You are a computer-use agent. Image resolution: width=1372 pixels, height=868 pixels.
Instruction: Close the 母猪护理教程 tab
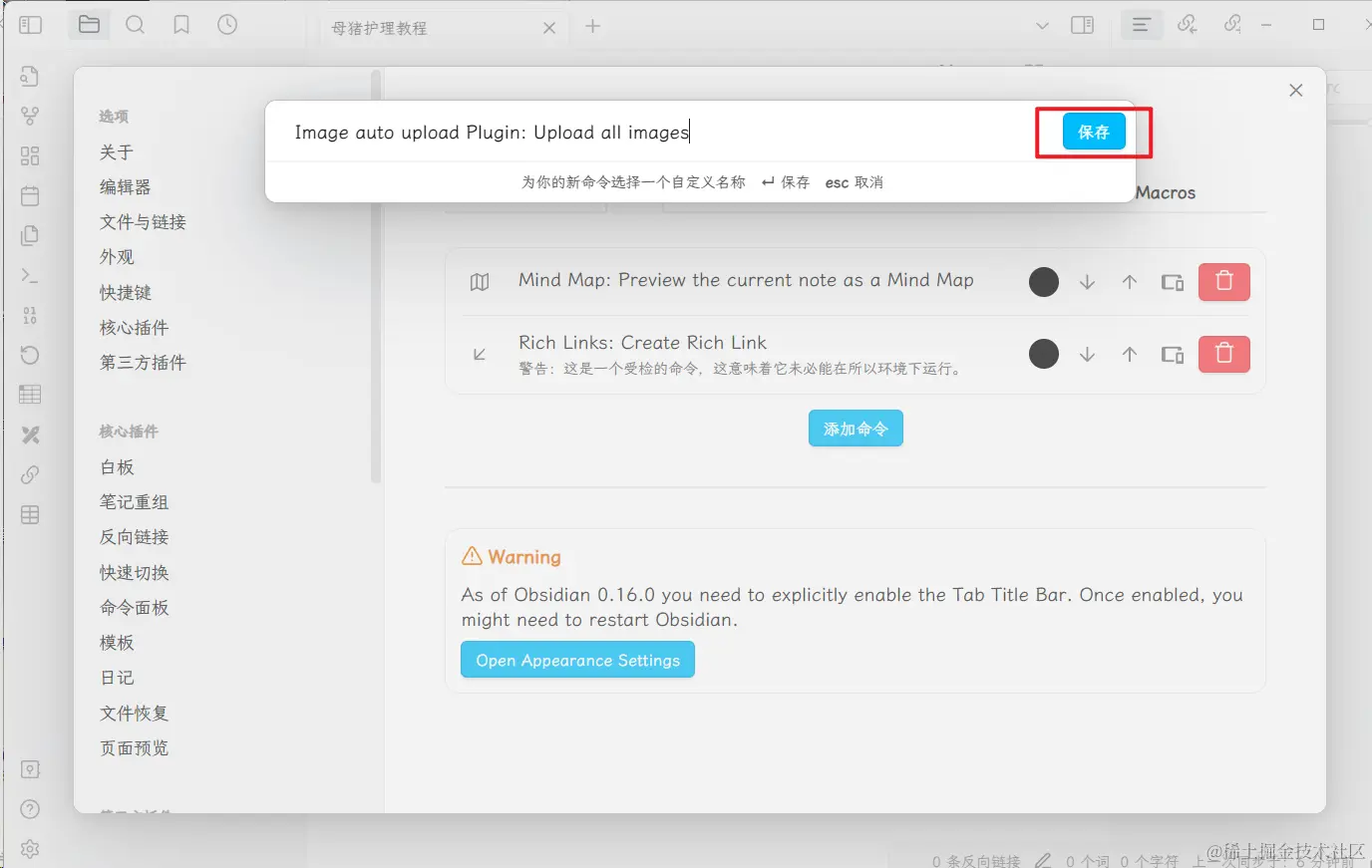tap(549, 28)
